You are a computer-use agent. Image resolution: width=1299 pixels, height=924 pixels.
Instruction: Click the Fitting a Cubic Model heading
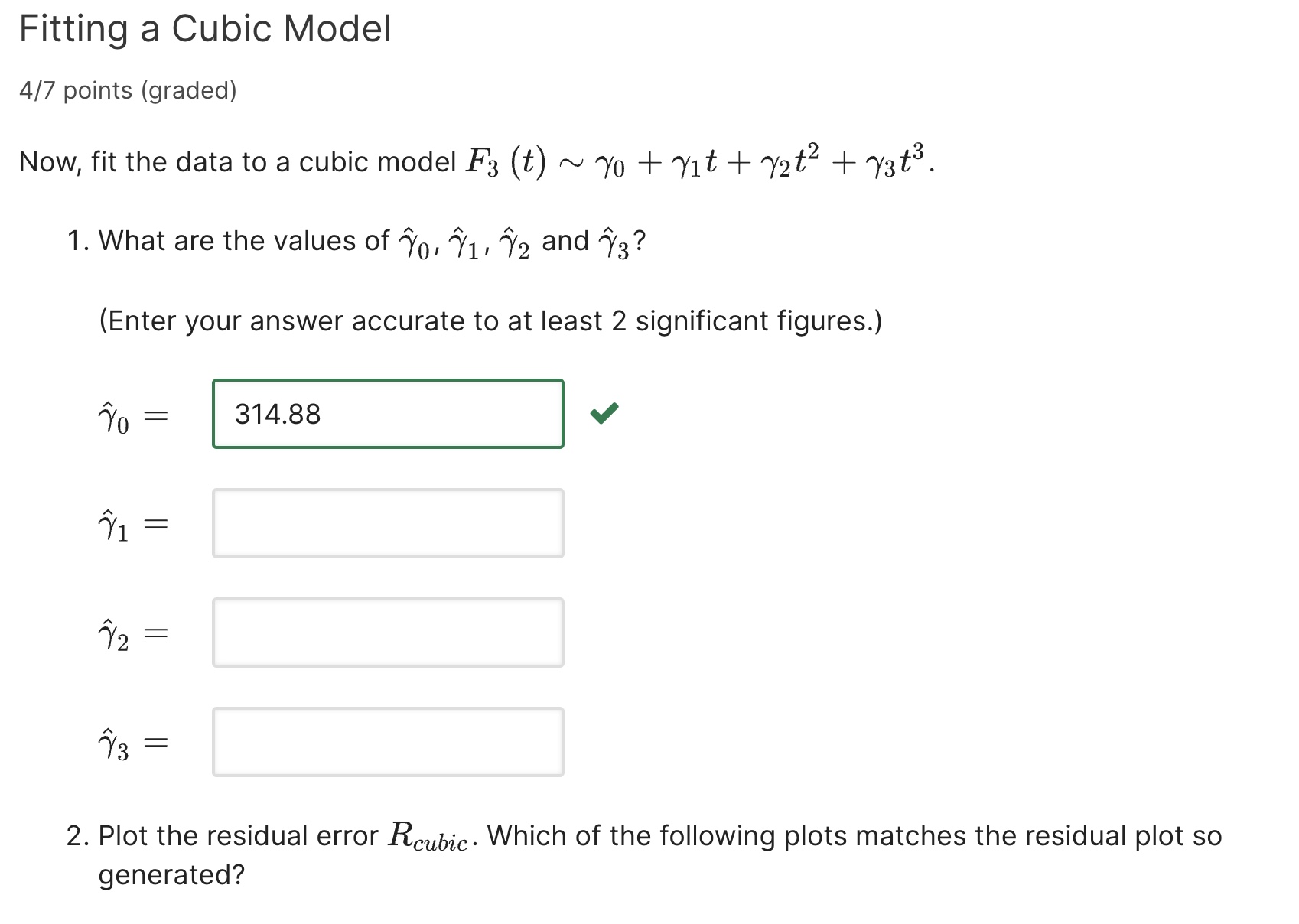(204, 29)
